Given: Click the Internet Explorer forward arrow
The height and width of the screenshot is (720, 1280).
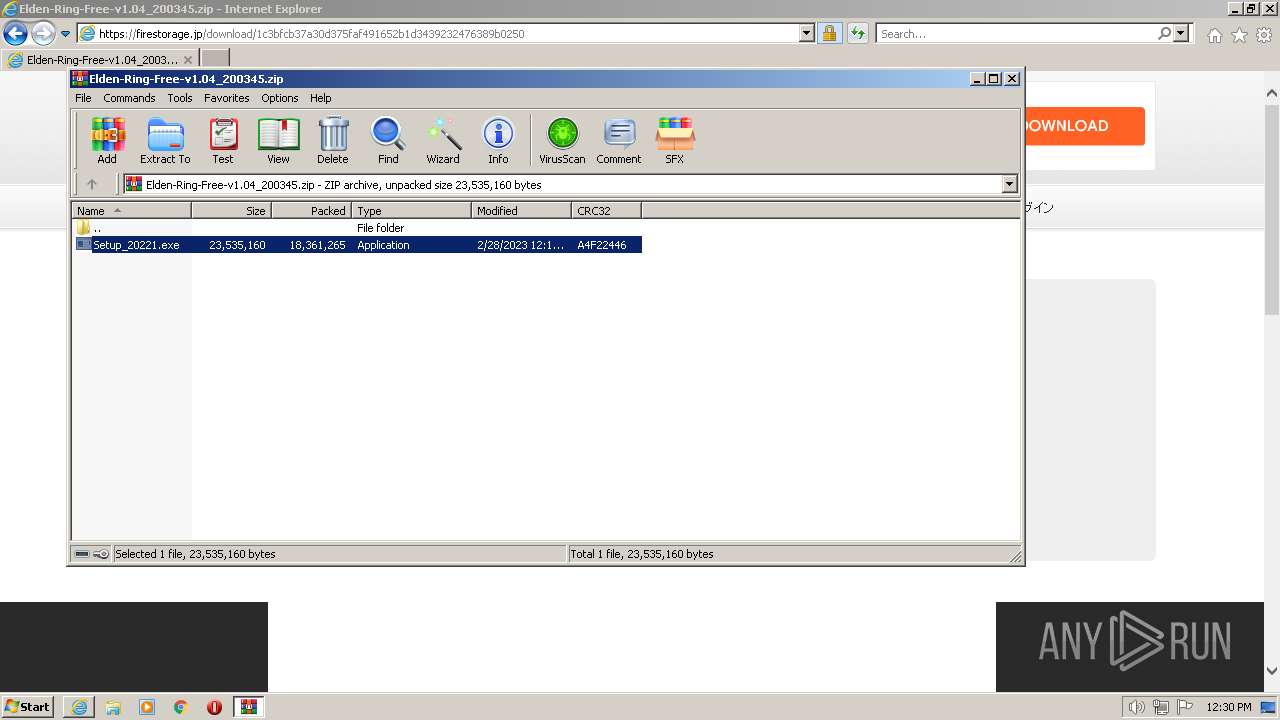Looking at the screenshot, I should pyautogui.click(x=42, y=34).
